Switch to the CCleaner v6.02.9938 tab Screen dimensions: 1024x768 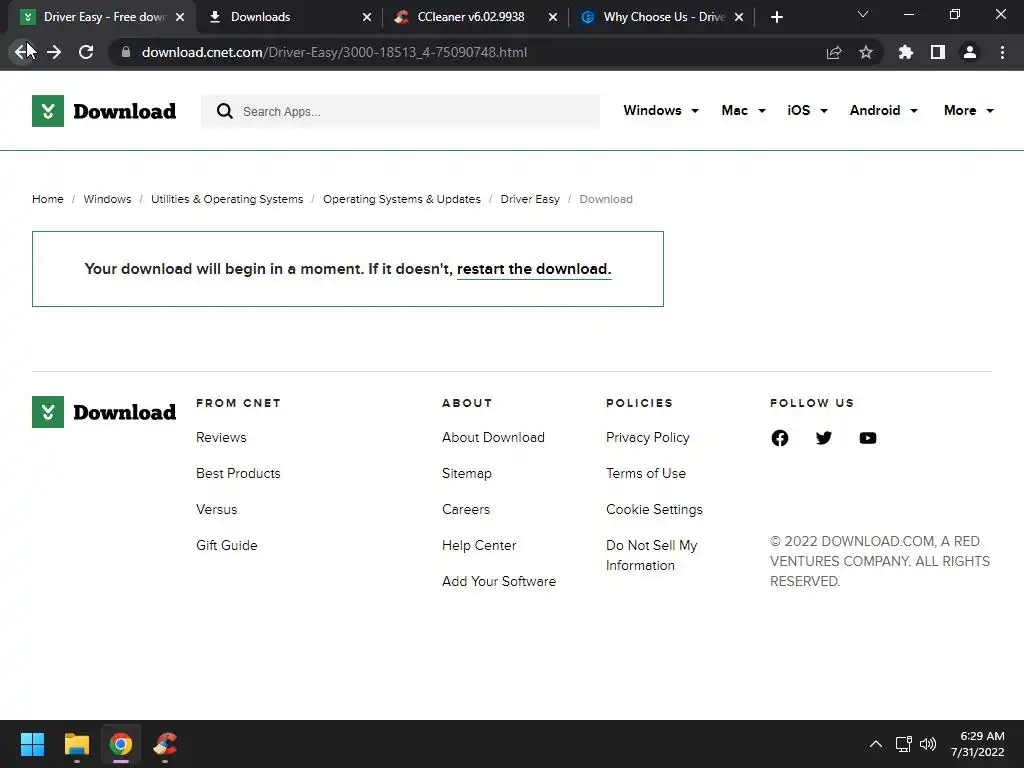474,17
